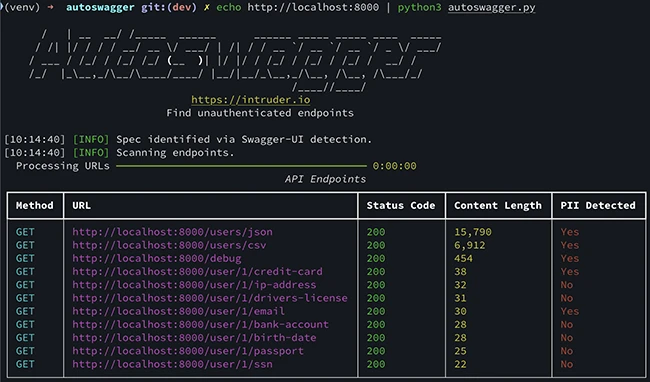Click content length value 31

[x=460, y=298]
